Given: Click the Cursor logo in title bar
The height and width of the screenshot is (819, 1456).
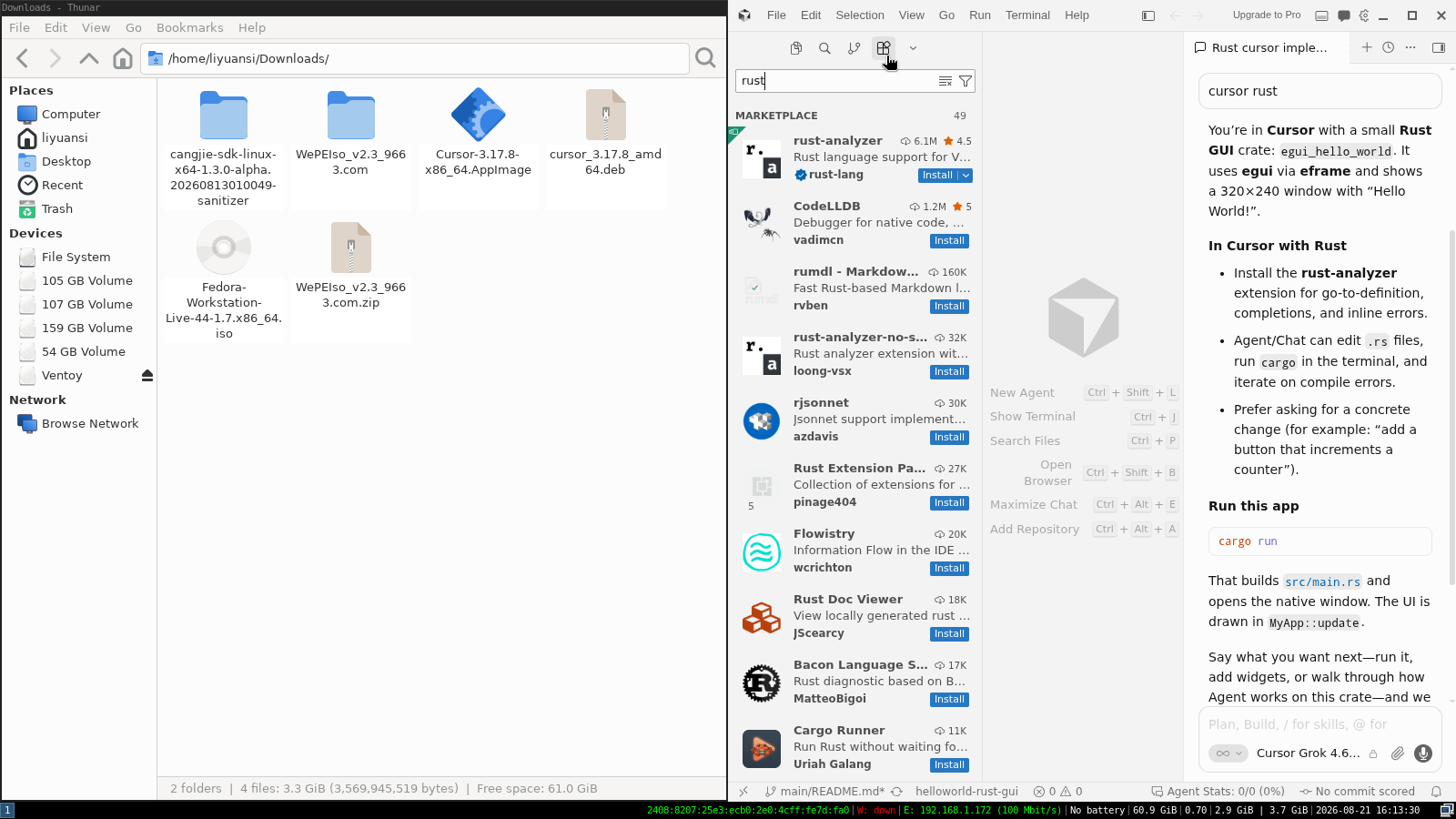Looking at the screenshot, I should click(744, 15).
